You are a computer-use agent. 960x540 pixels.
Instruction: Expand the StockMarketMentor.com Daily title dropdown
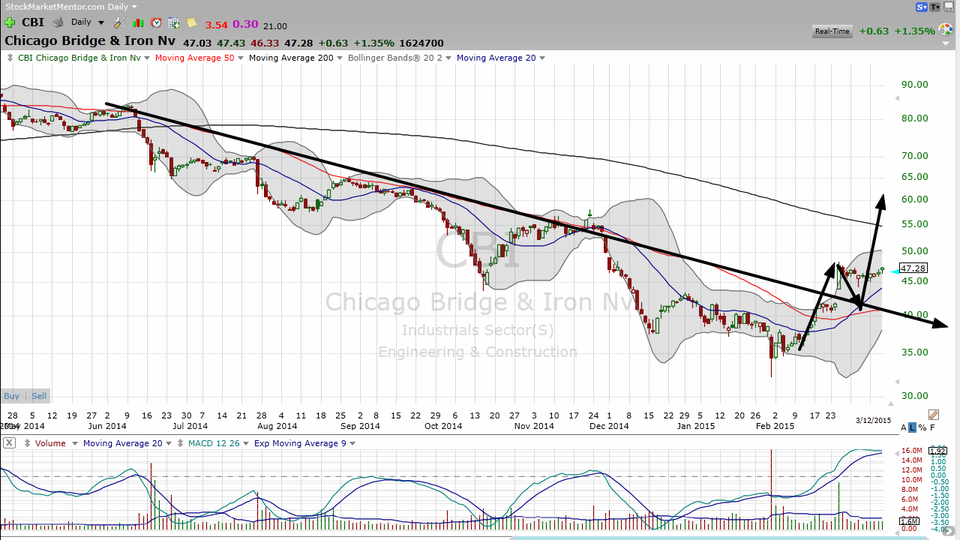click(133, 7)
